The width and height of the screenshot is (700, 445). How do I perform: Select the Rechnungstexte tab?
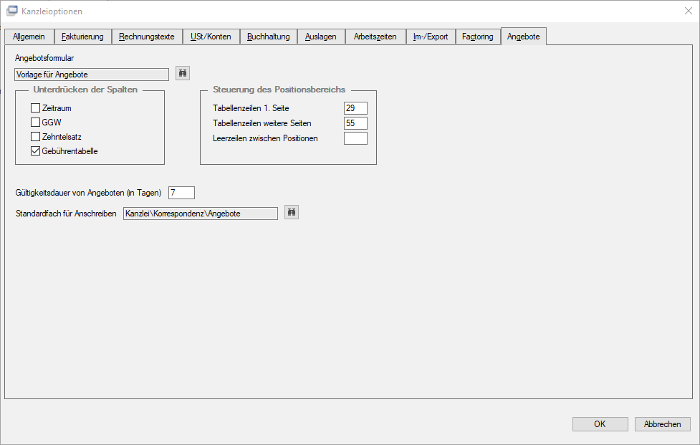point(147,37)
